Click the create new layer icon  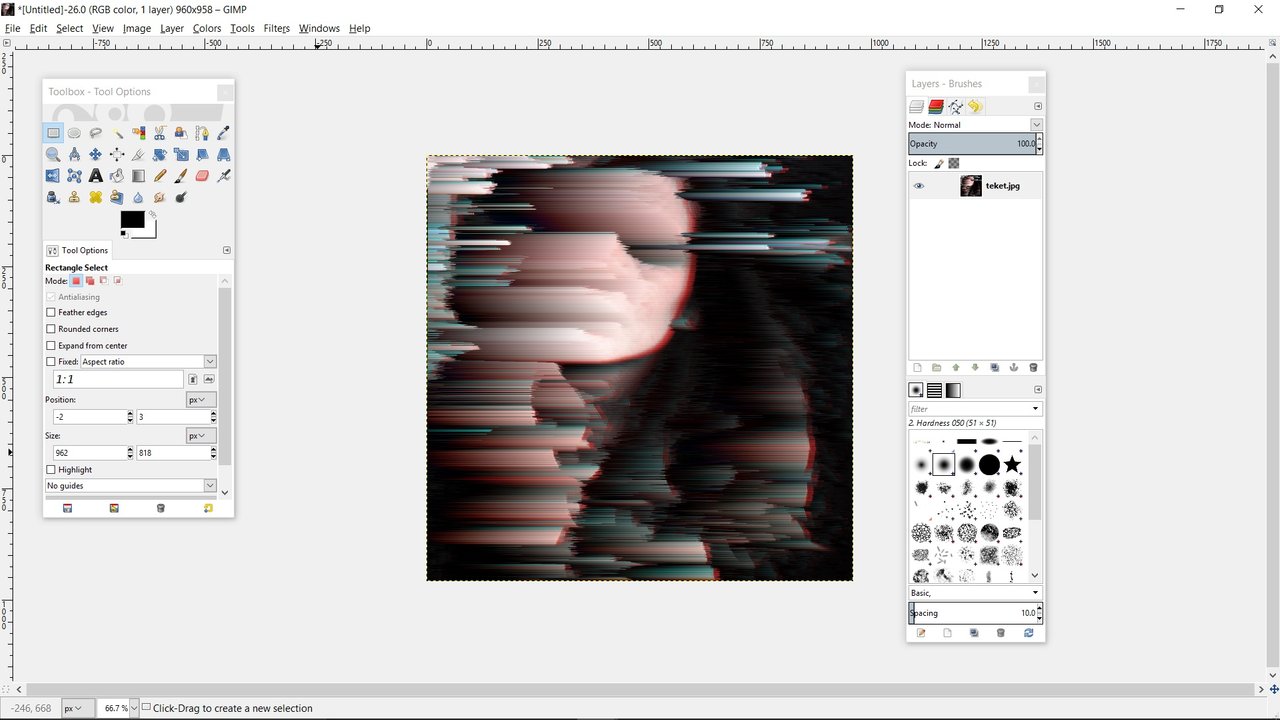click(x=917, y=367)
